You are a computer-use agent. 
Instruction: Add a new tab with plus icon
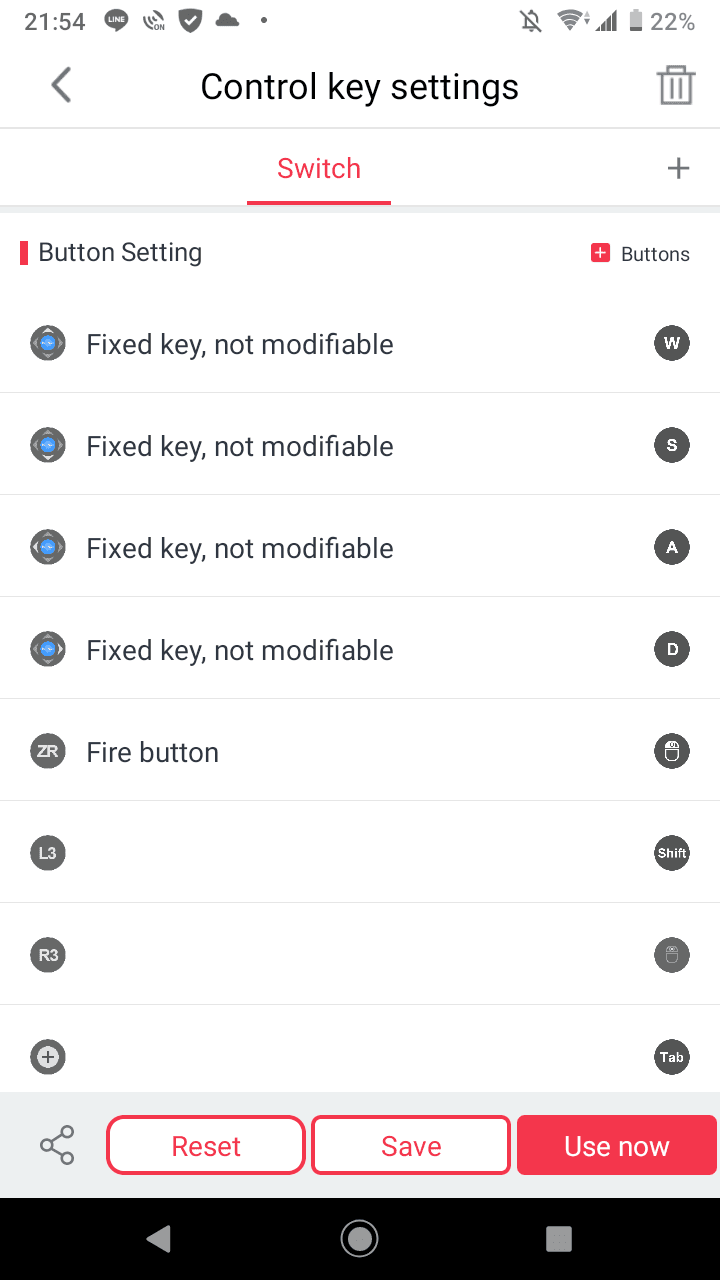(678, 168)
